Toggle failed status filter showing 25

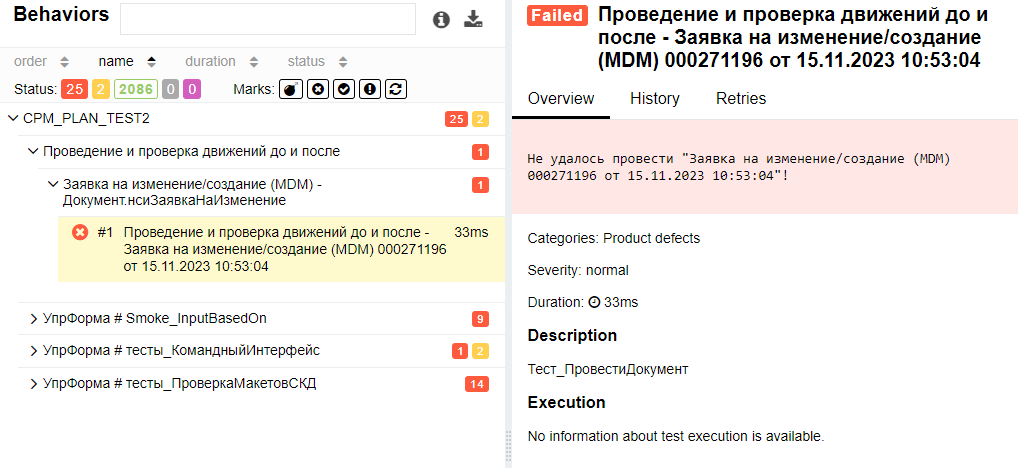(x=74, y=89)
